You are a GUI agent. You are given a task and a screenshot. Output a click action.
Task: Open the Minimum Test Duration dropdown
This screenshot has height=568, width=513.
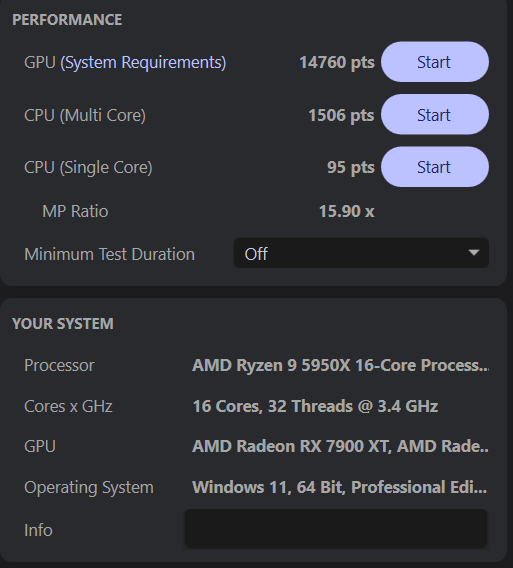361,253
